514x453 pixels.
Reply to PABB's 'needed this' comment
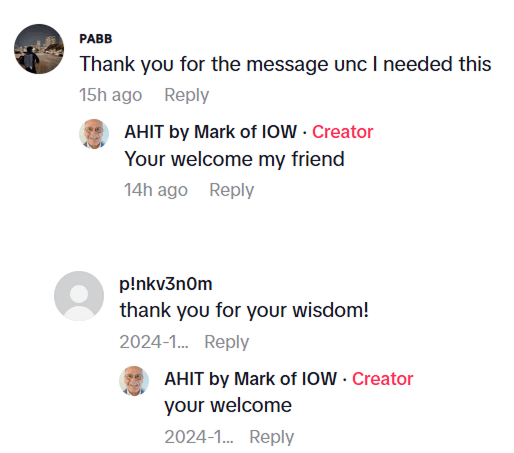[187, 95]
